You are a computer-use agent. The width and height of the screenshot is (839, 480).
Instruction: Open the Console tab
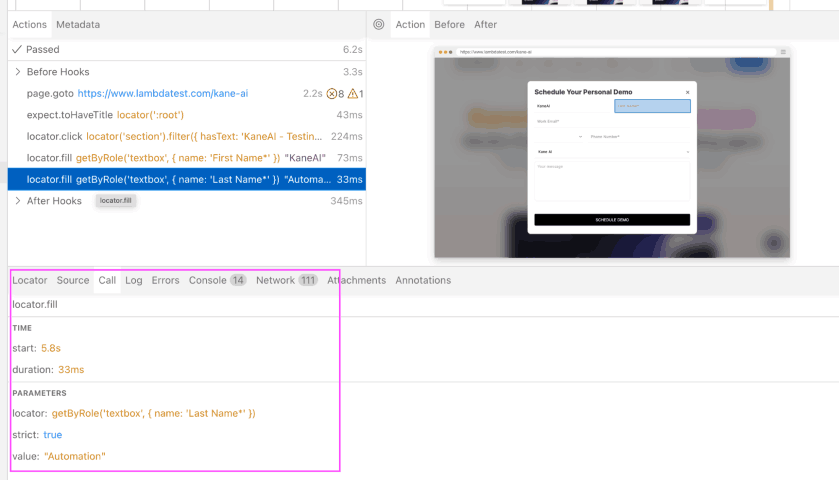(x=207, y=281)
